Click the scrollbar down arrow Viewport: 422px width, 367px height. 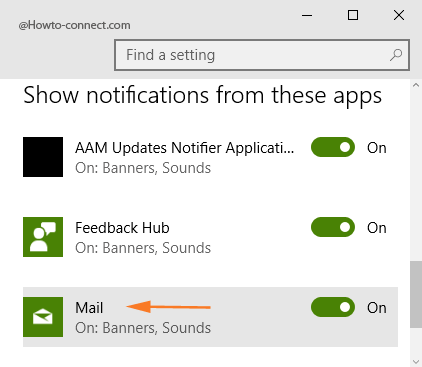click(x=416, y=361)
